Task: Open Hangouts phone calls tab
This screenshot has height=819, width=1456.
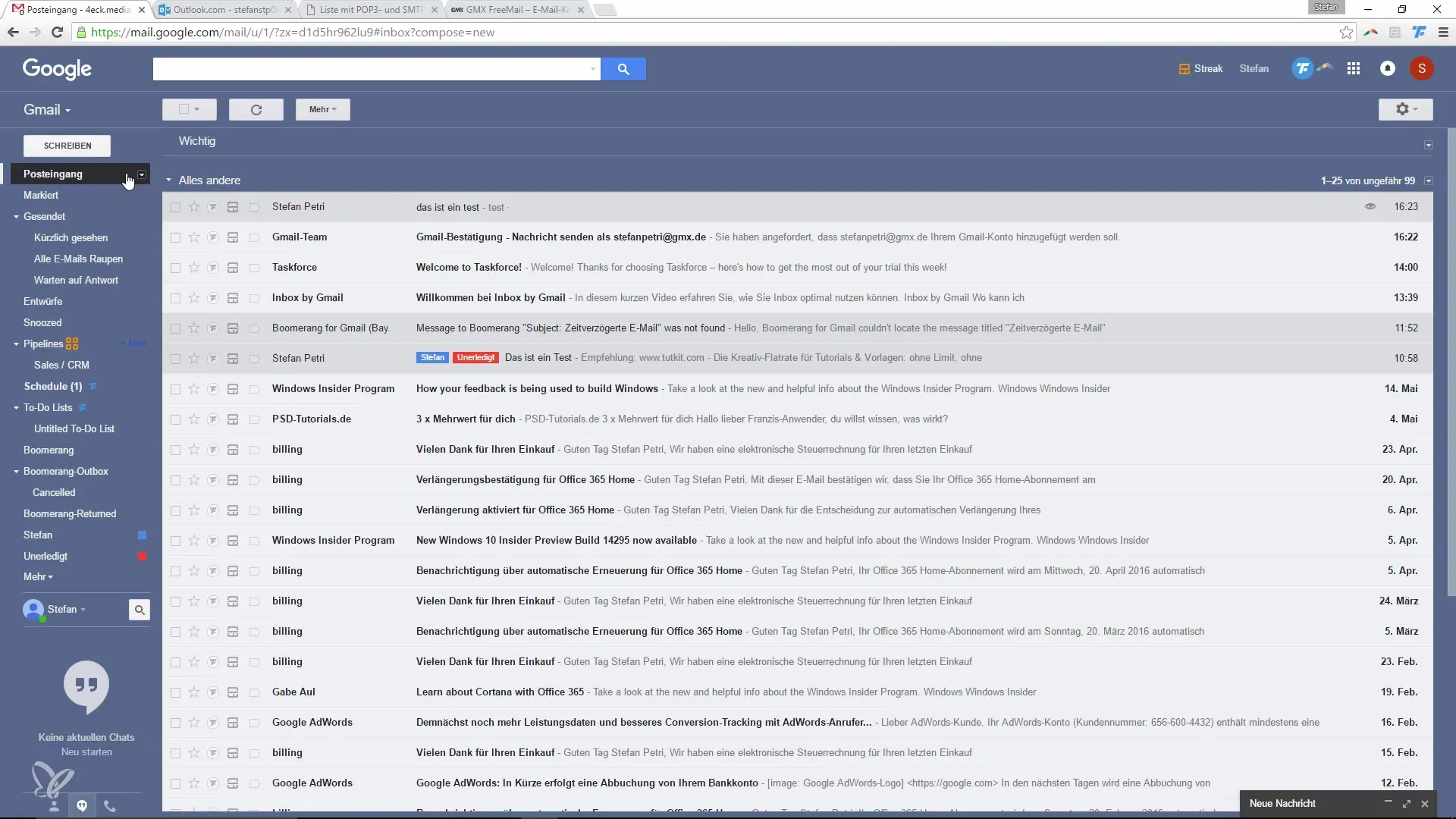Action: (x=110, y=806)
